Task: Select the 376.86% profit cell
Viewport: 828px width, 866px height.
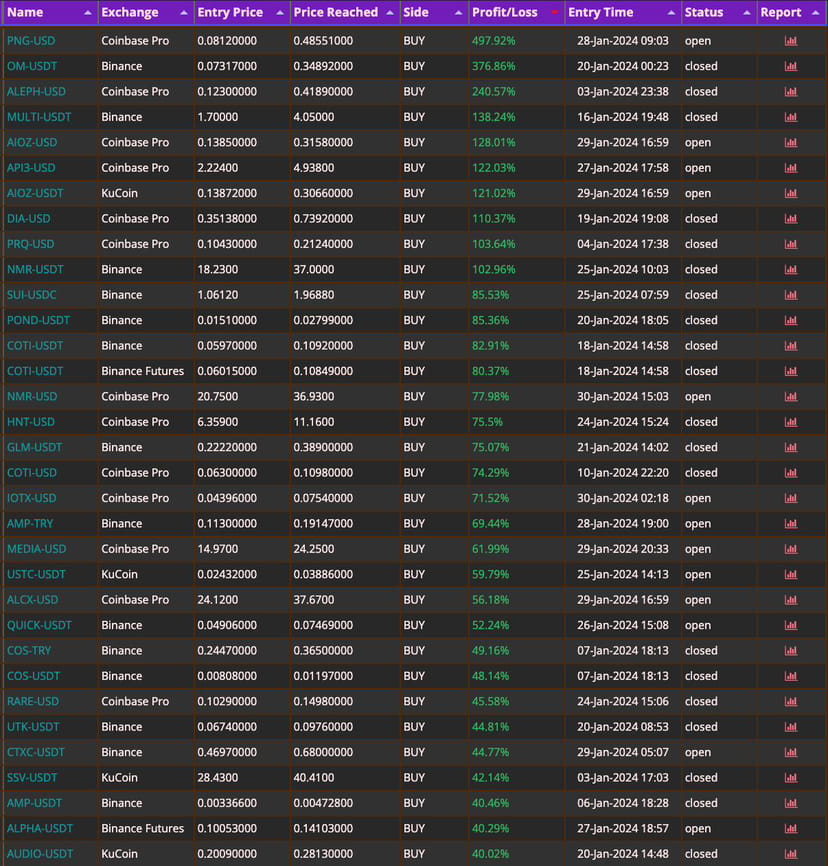Action: click(x=494, y=66)
